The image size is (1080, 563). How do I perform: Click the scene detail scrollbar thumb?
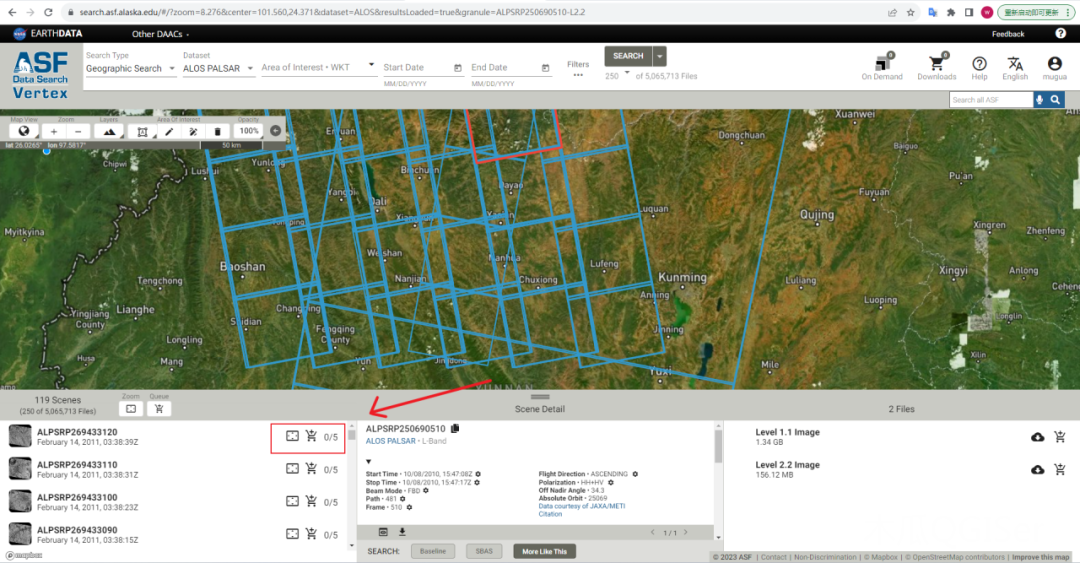[718, 445]
